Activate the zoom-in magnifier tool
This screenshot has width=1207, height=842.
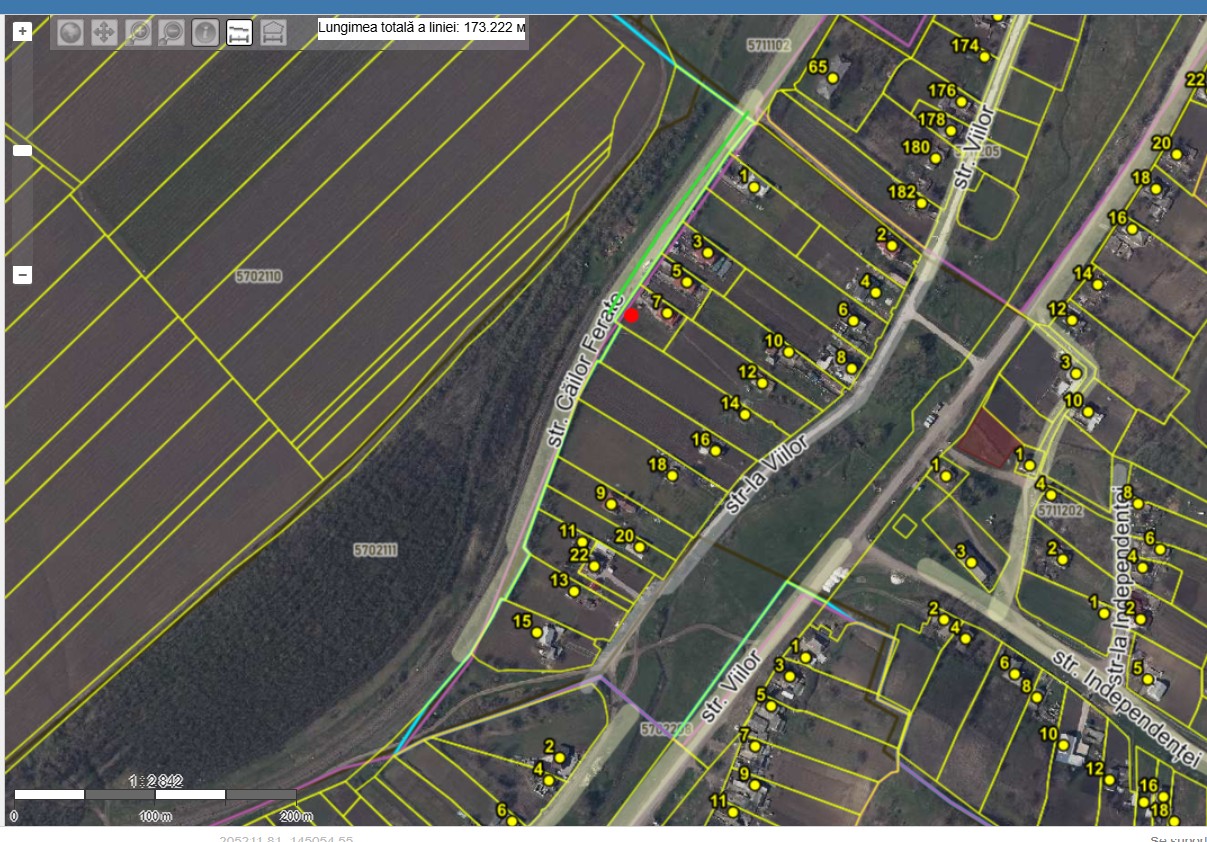tap(137, 33)
